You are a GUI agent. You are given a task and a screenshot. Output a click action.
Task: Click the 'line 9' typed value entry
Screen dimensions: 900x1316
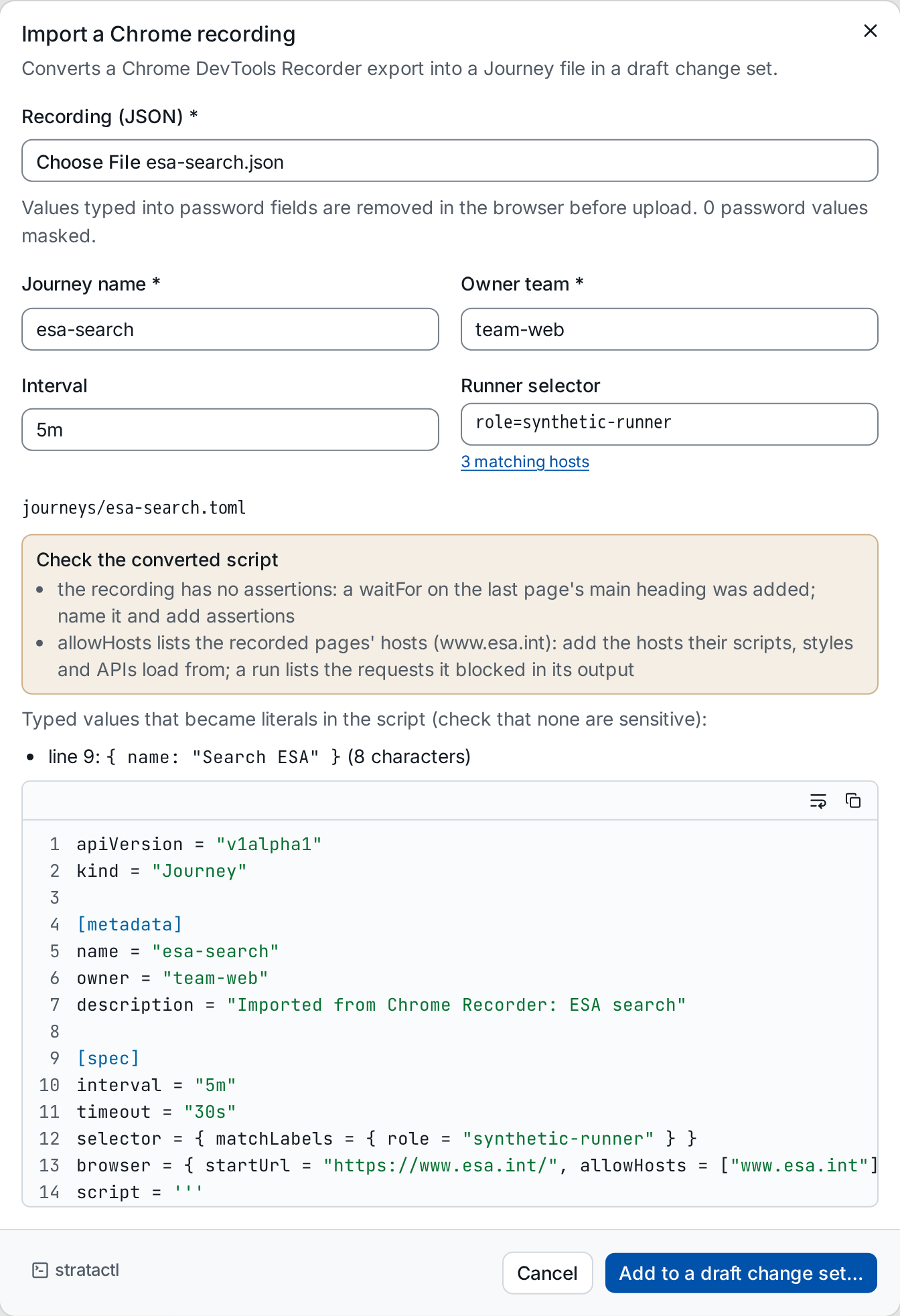coord(259,756)
